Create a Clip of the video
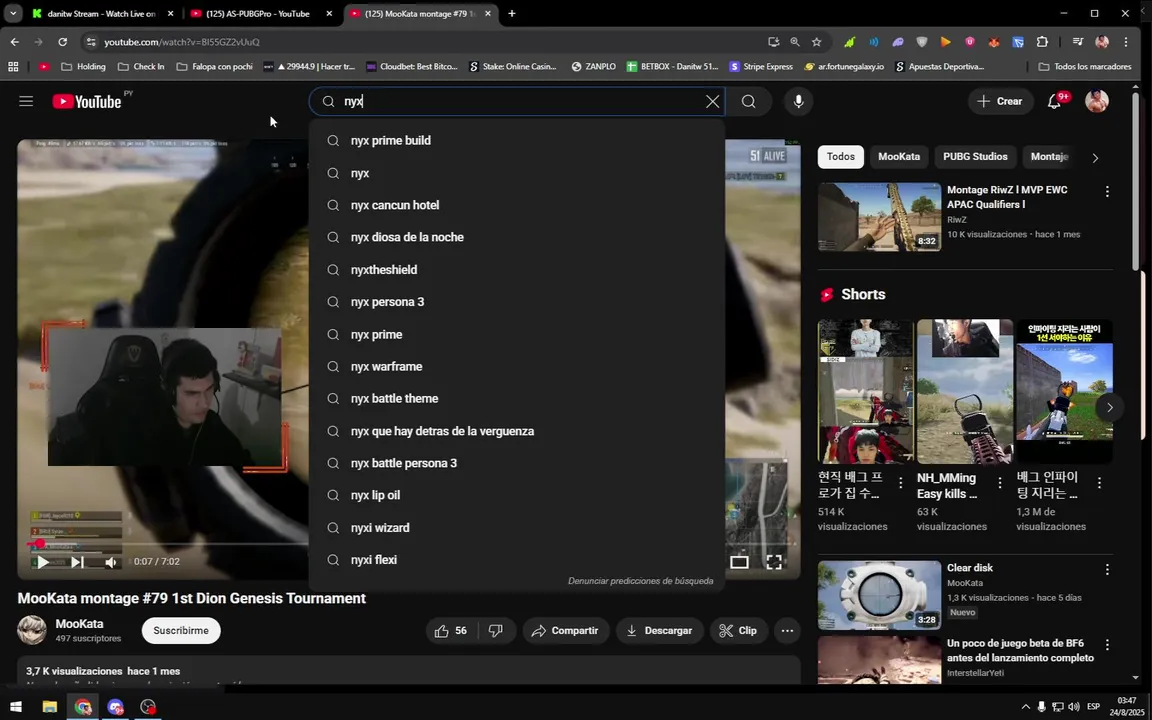1152x720 pixels. coord(738,630)
